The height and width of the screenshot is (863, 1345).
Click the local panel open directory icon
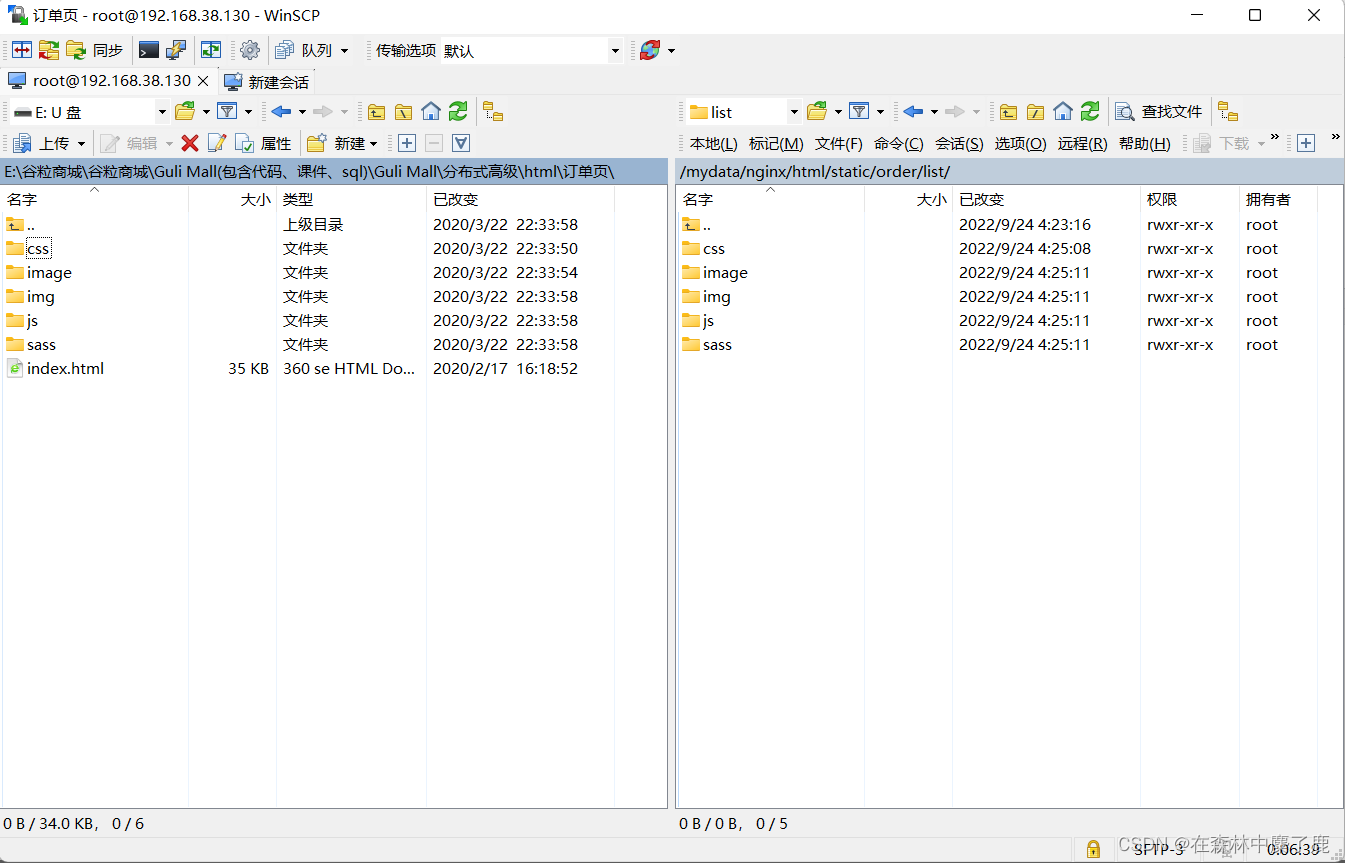pos(185,112)
